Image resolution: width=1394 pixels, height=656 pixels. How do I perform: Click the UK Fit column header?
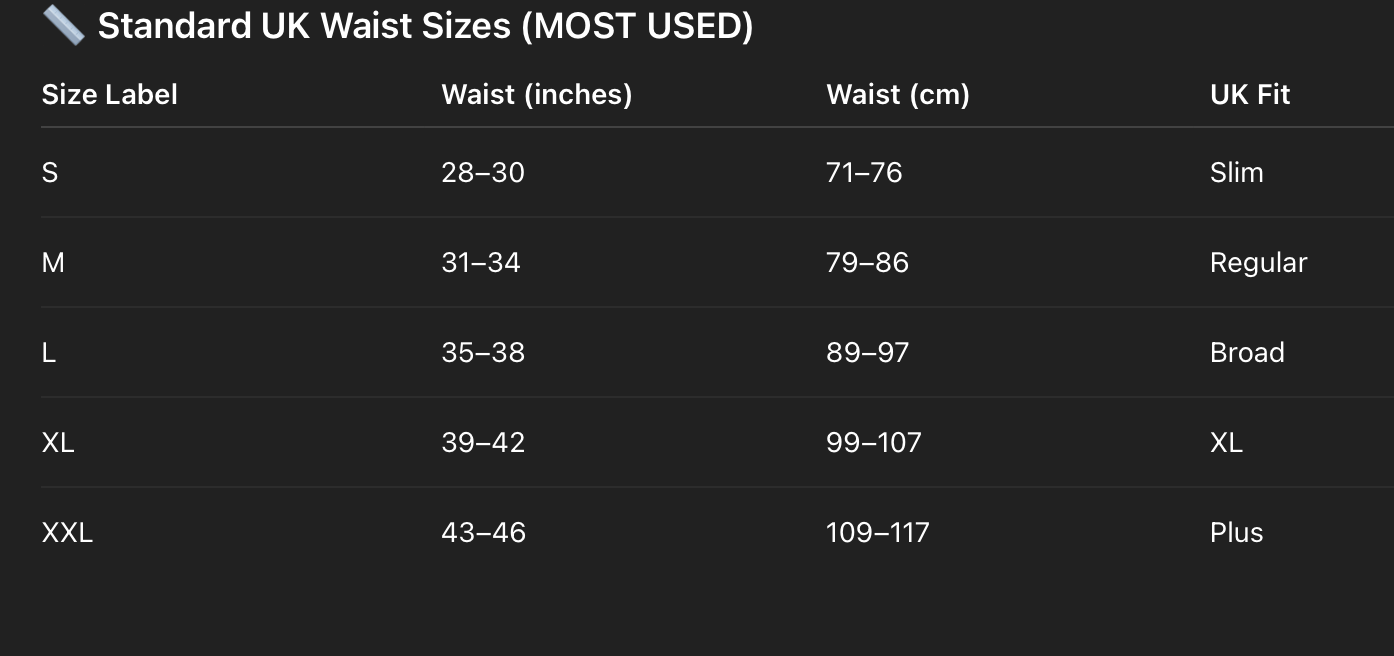[1250, 95]
